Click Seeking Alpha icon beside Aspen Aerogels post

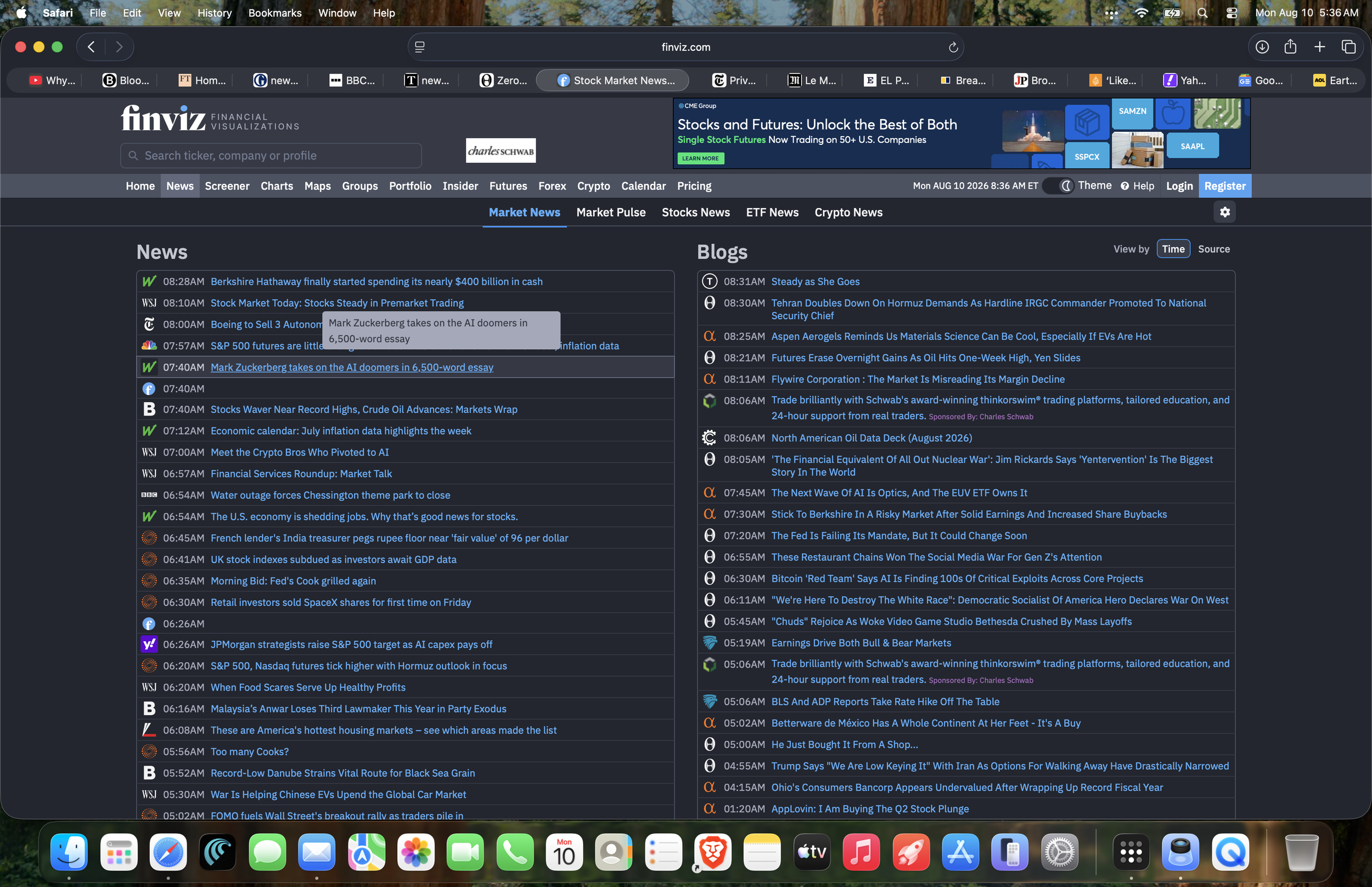pos(709,336)
